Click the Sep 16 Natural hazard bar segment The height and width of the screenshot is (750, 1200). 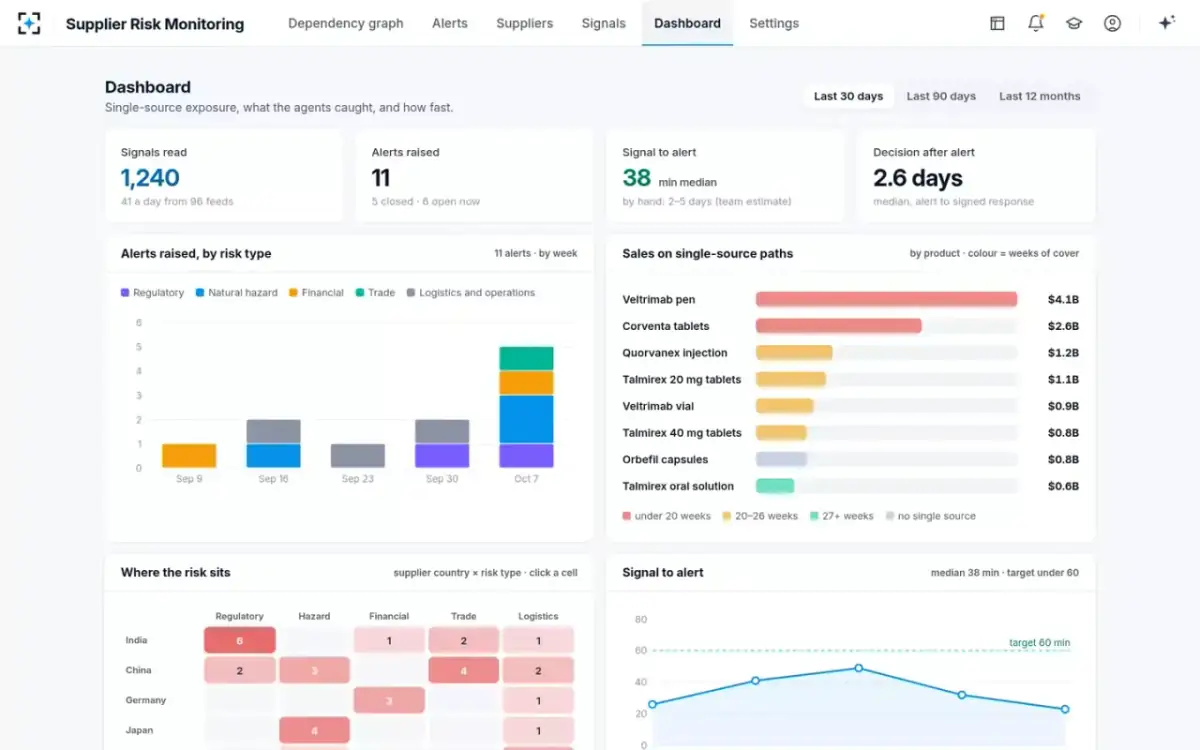(274, 456)
